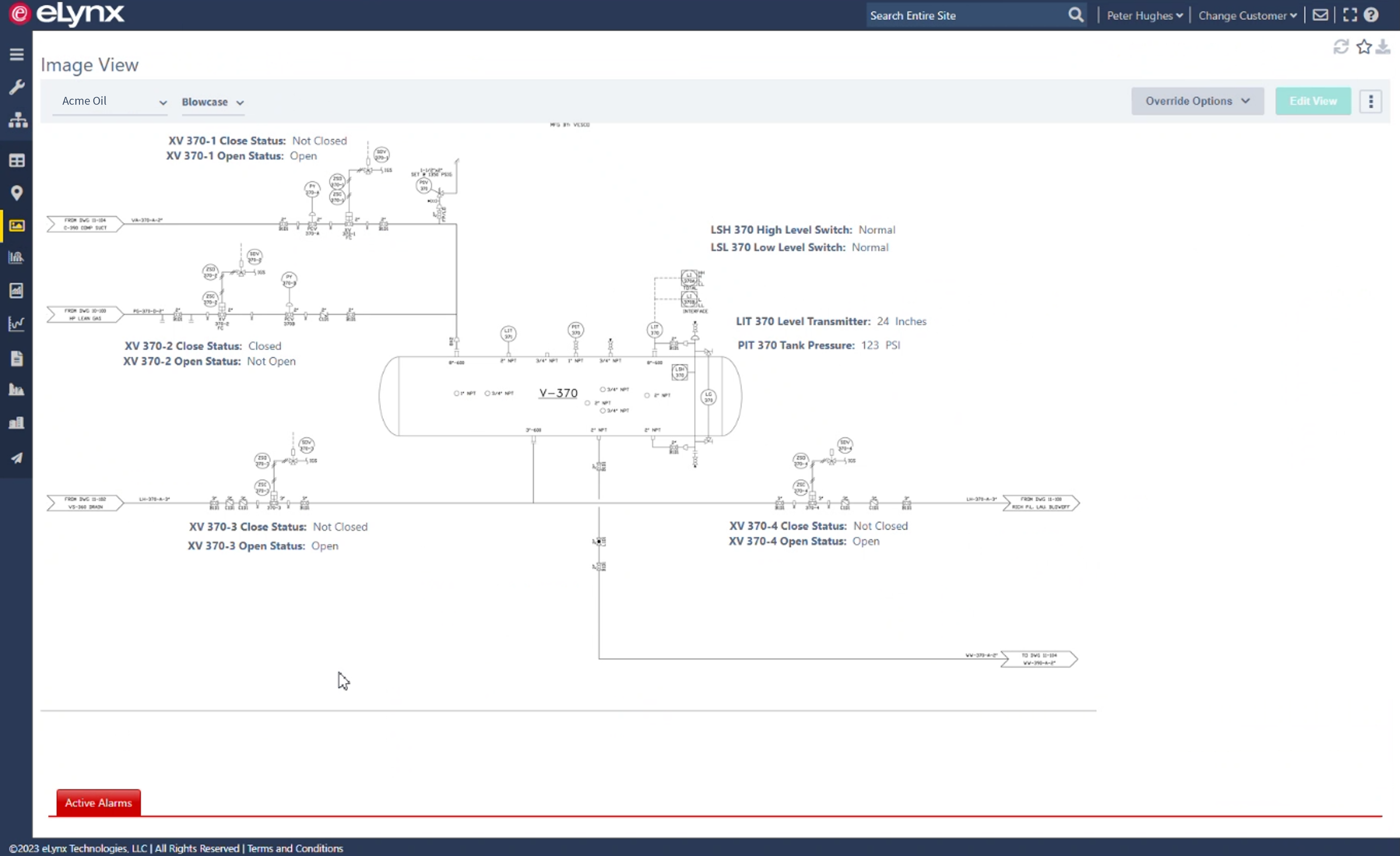Open the line trend chart icon
Image resolution: width=1400 pixels, height=856 pixels.
16,323
